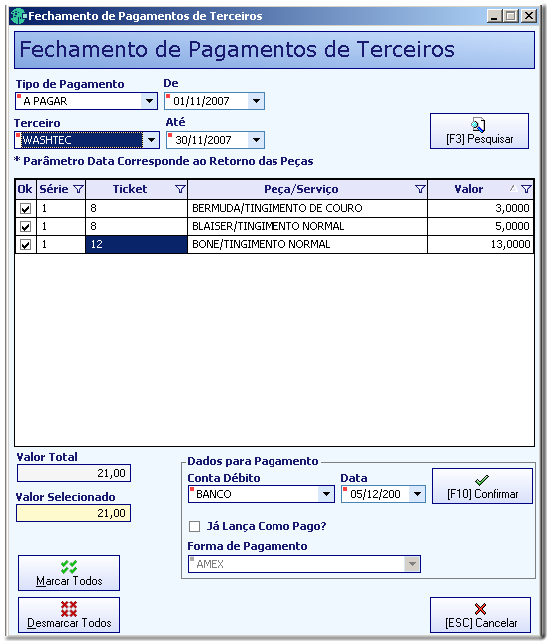Select the ticket 12 cell in BONE row
This screenshot has height=642, width=548.
coord(136,244)
